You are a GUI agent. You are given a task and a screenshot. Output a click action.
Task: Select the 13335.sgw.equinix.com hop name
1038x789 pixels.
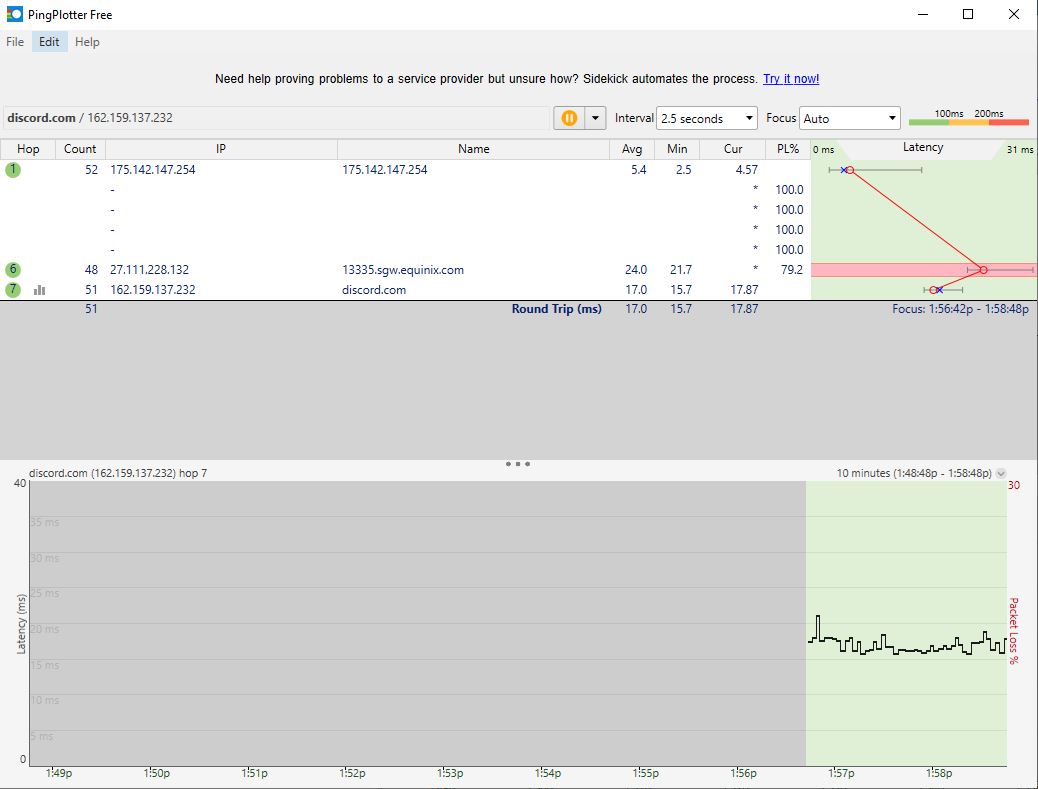tap(402, 269)
